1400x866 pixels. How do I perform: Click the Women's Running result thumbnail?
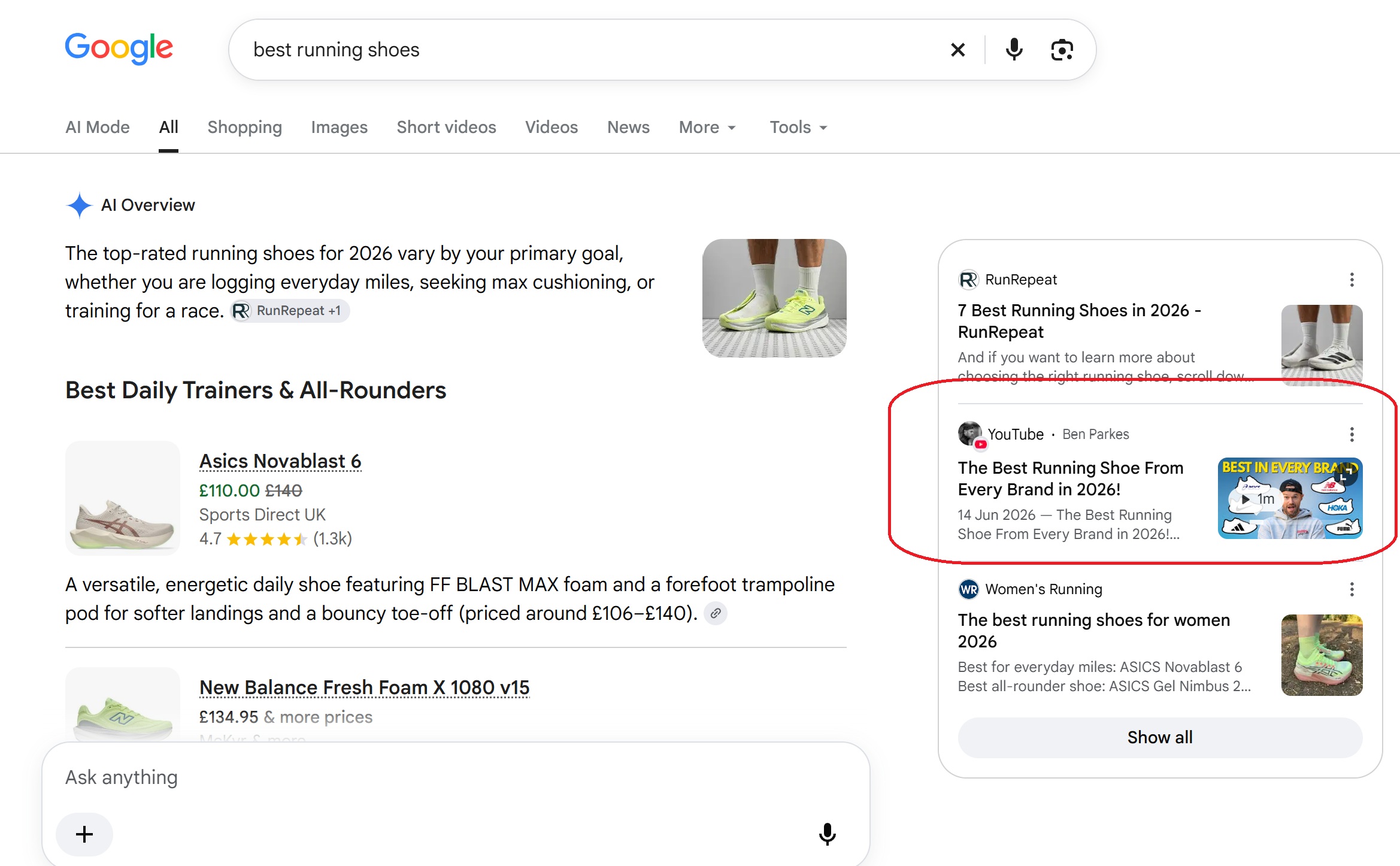pos(1322,655)
